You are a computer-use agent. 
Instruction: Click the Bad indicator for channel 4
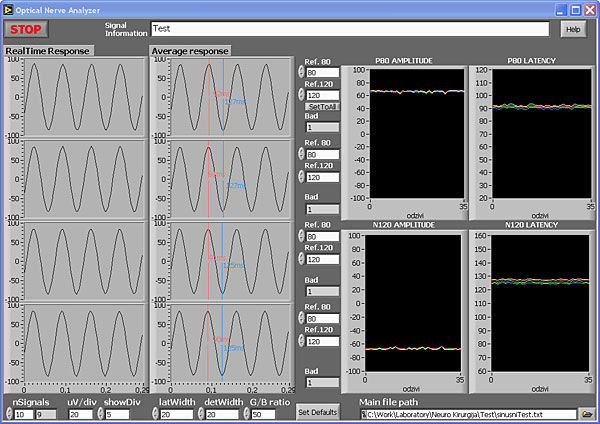(x=323, y=382)
